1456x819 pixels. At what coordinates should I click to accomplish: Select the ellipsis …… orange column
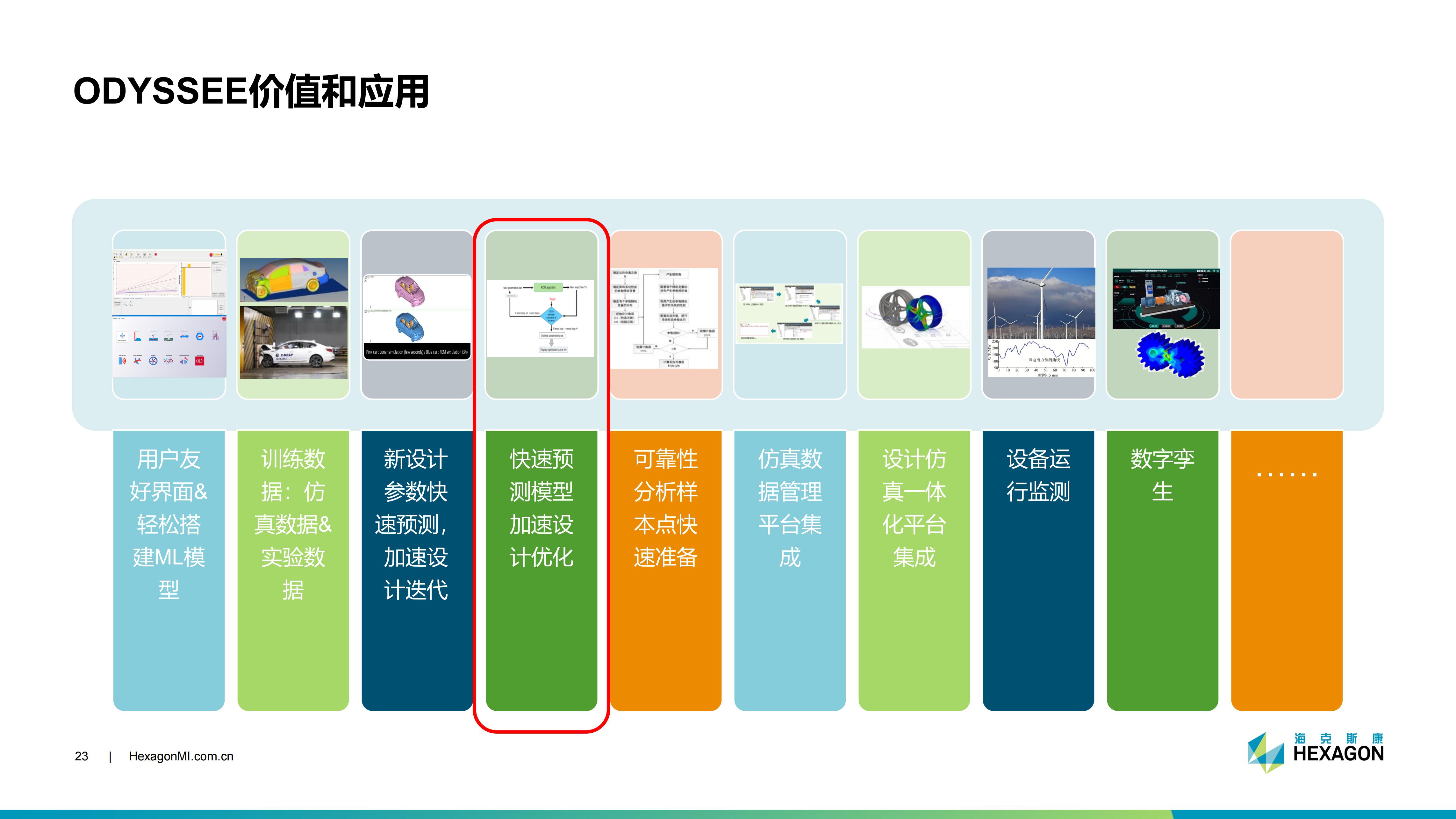coord(1287,570)
